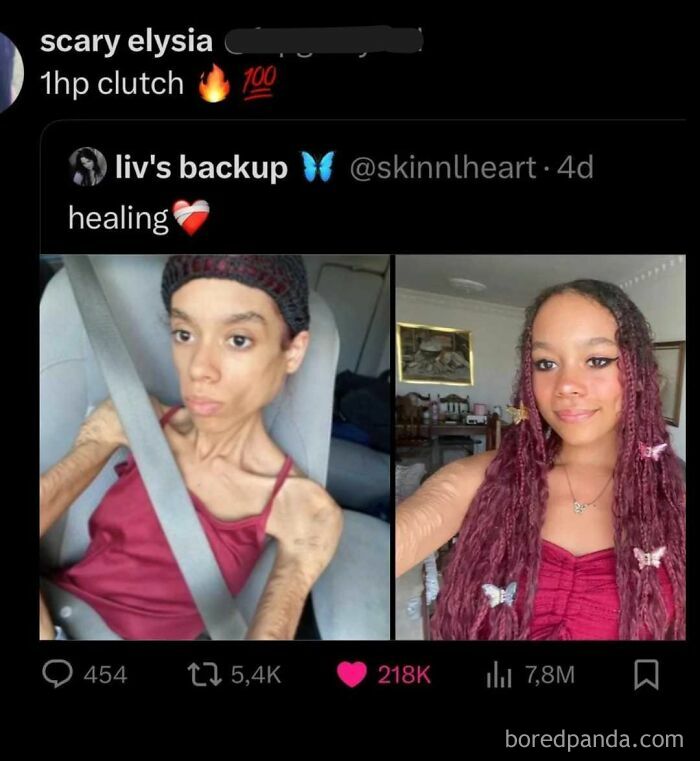Click the 100 emoji
Screen dimensions: 700x761
point(260,83)
